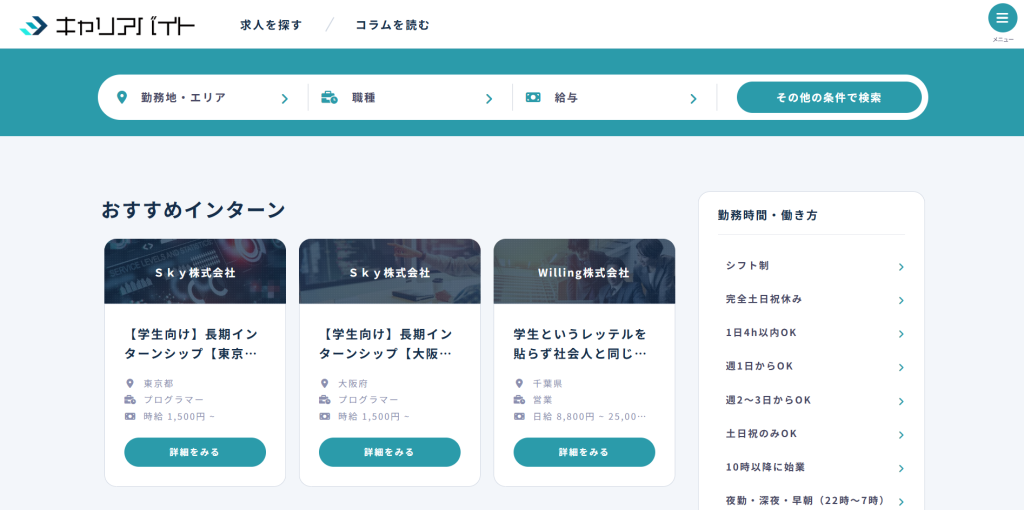Click the briefcase icon beside 職種
The height and width of the screenshot is (510, 1024).
pos(329,98)
